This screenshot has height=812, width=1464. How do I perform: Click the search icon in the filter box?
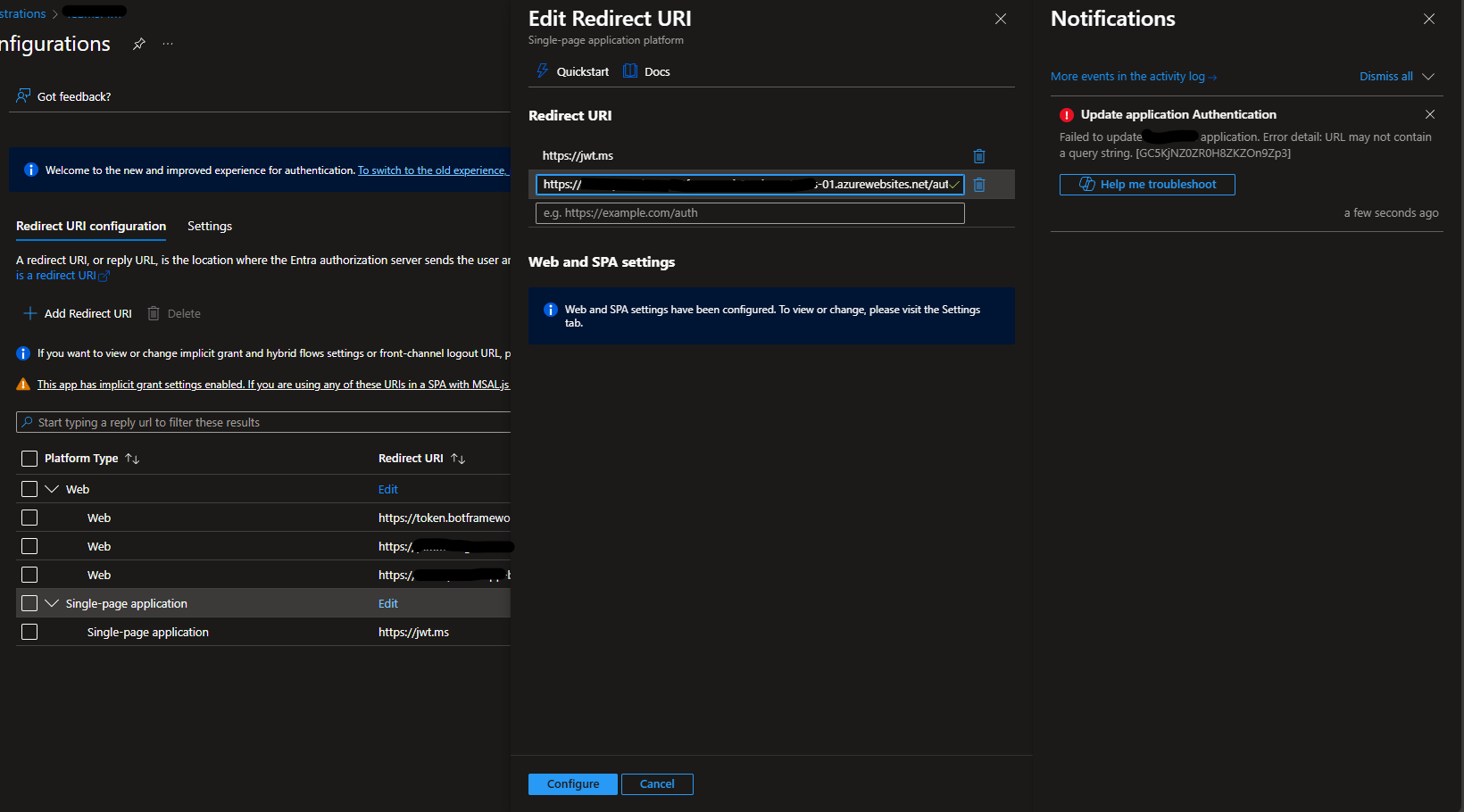point(28,422)
